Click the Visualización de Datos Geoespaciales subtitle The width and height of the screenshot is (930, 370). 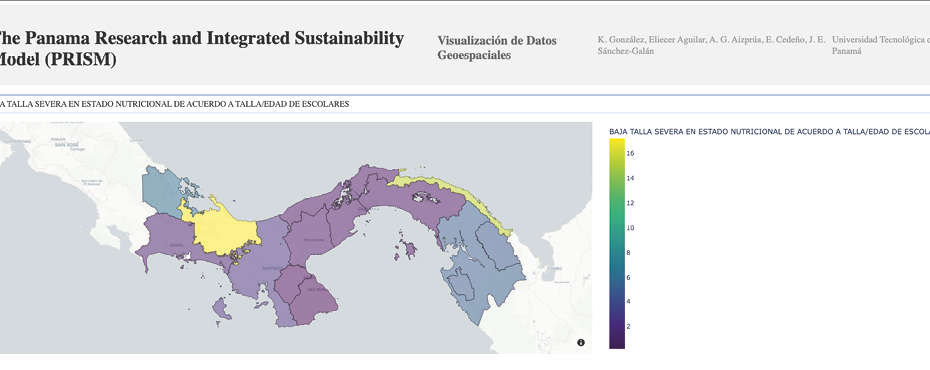click(x=497, y=48)
